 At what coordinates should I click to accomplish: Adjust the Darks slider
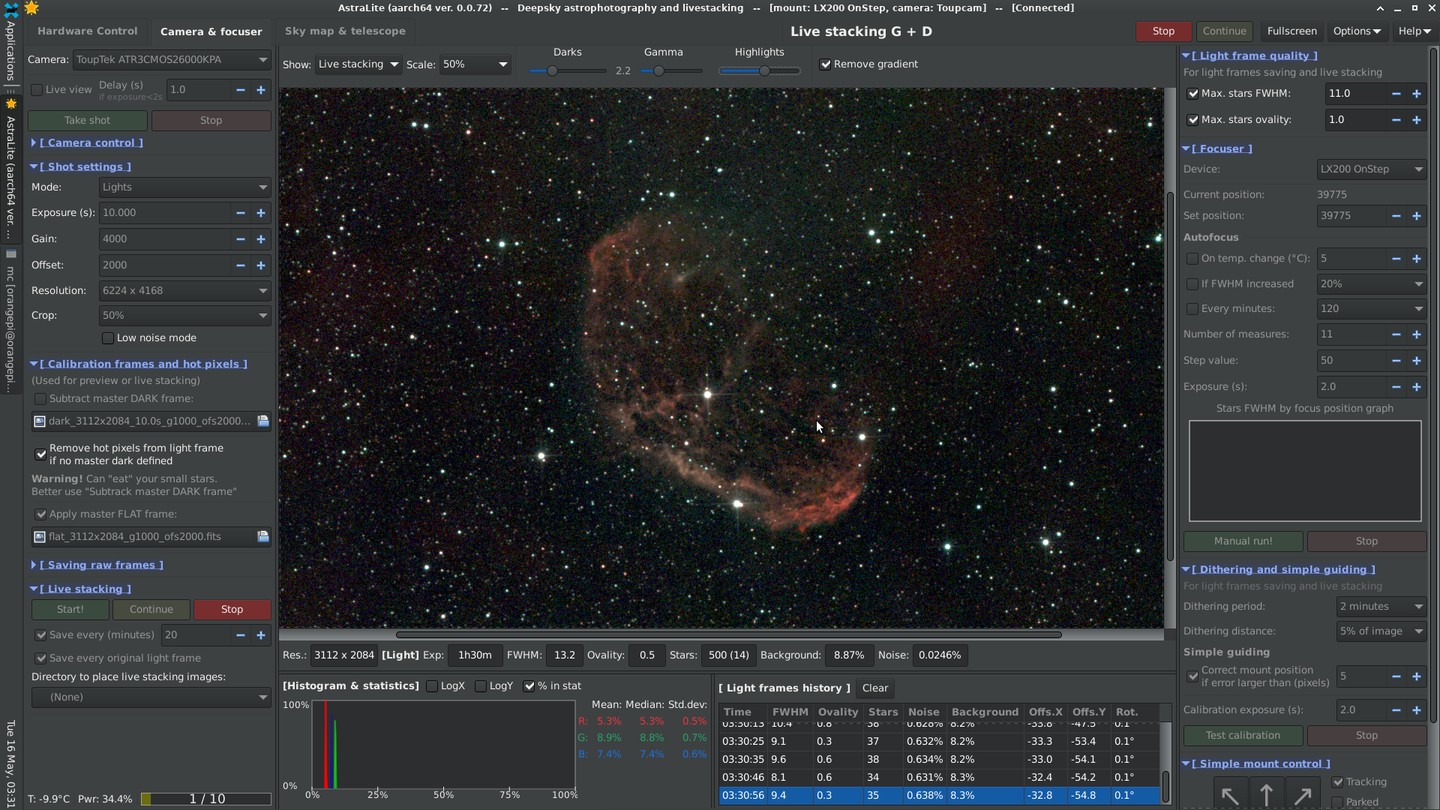pyautogui.click(x=567, y=71)
